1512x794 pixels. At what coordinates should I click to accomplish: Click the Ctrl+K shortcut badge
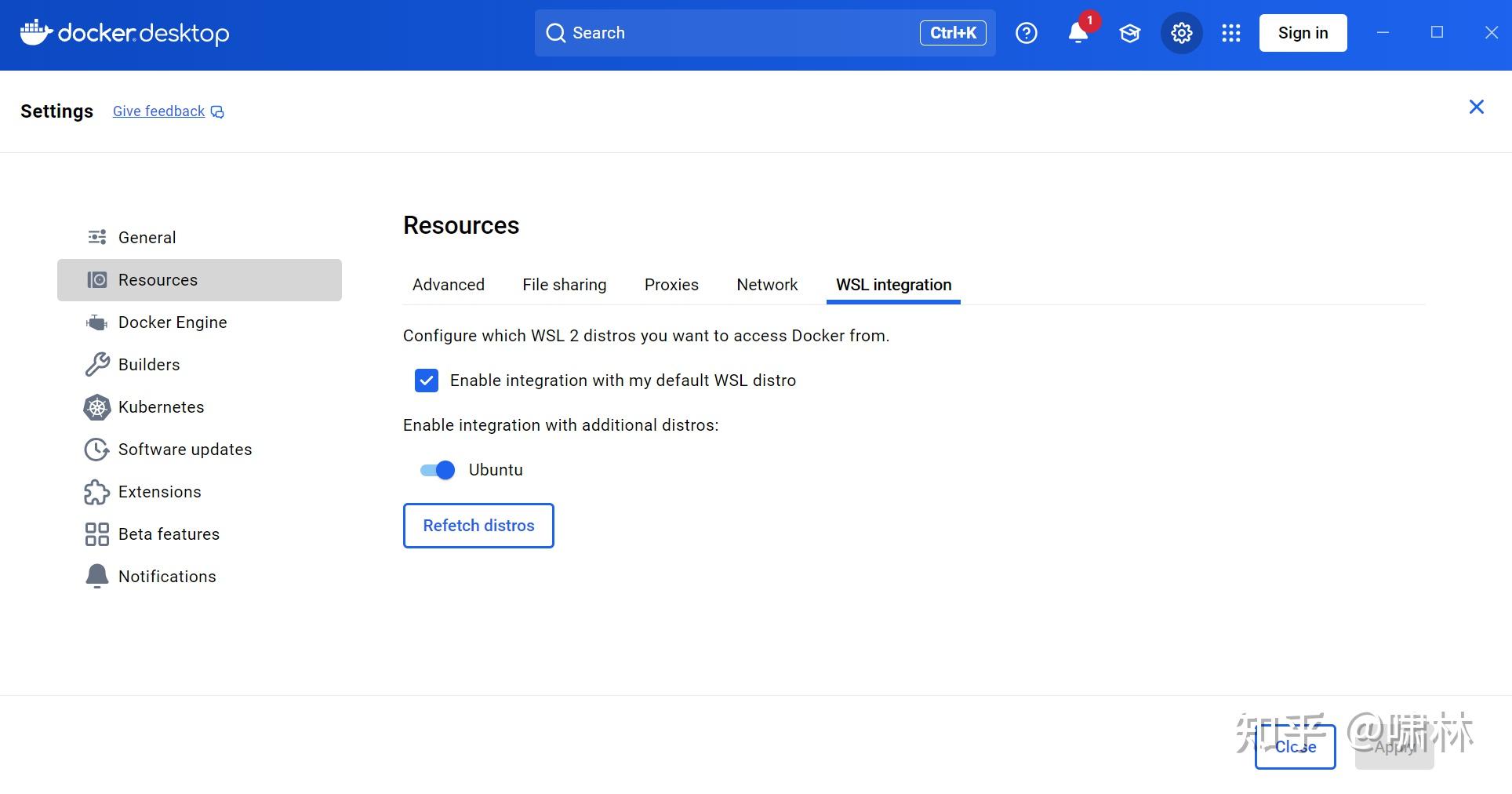coord(953,33)
